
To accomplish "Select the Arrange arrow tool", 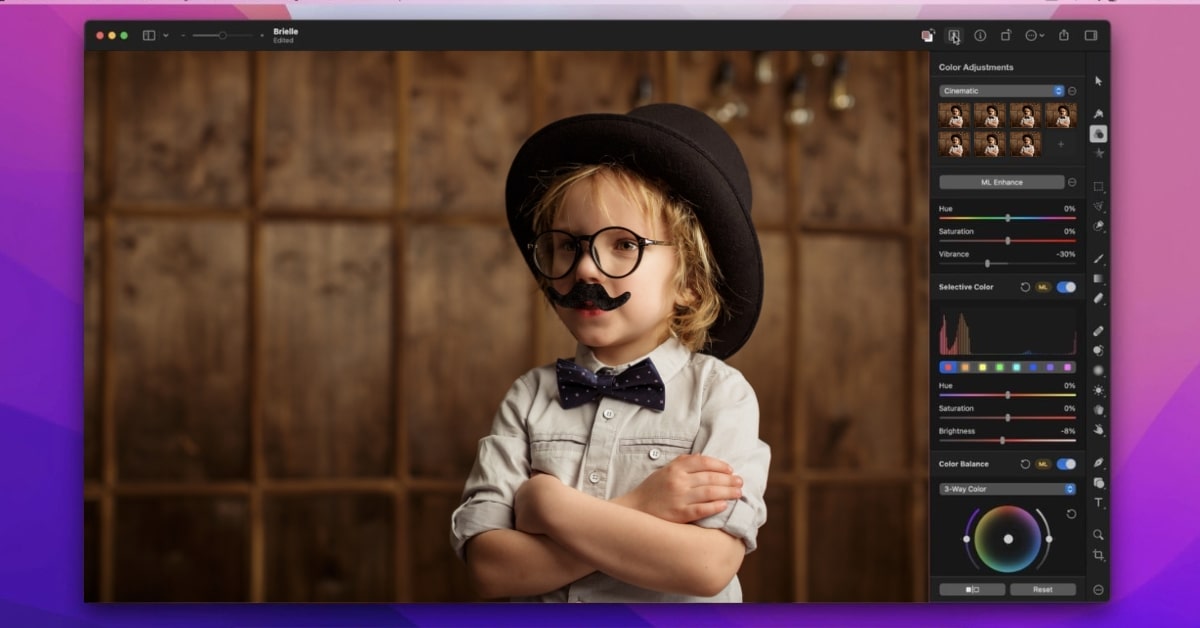I will pyautogui.click(x=1098, y=81).
